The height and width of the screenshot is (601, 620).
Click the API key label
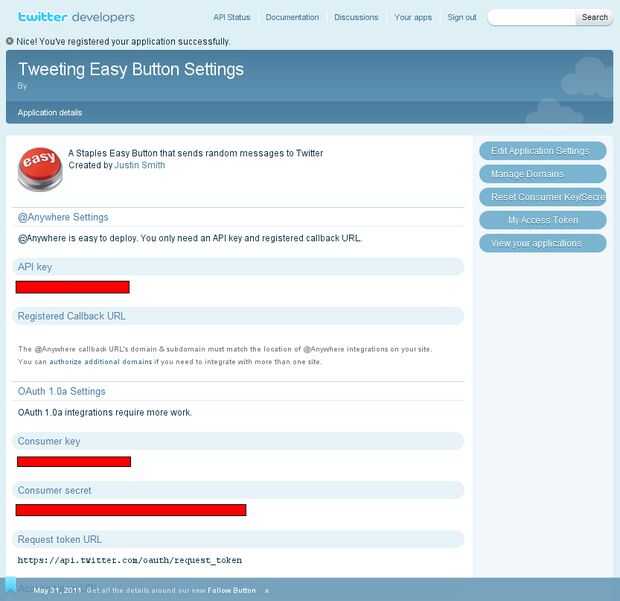[x=35, y=267]
